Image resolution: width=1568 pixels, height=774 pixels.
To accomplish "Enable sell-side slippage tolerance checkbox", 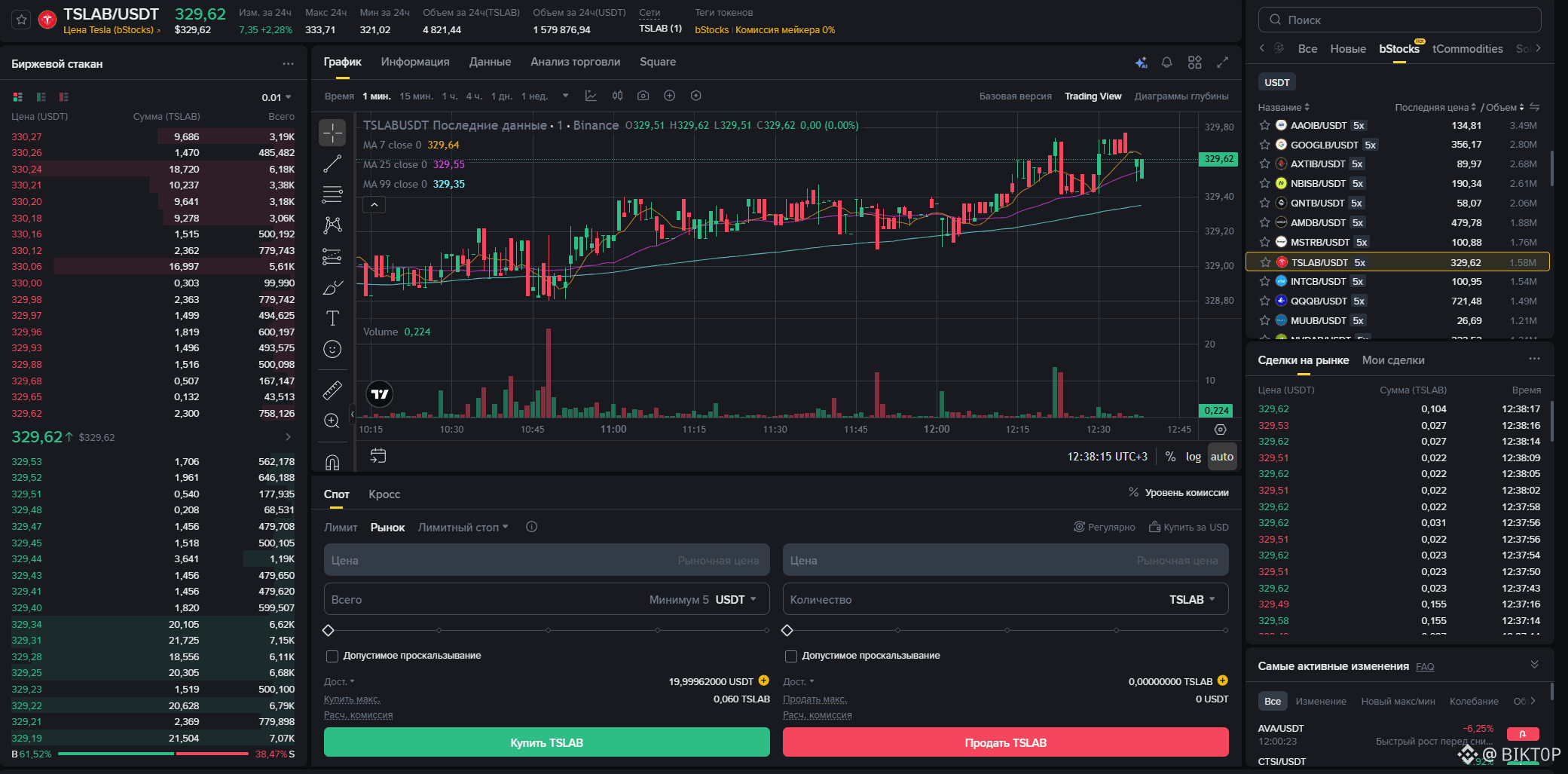I will pyautogui.click(x=791, y=656).
